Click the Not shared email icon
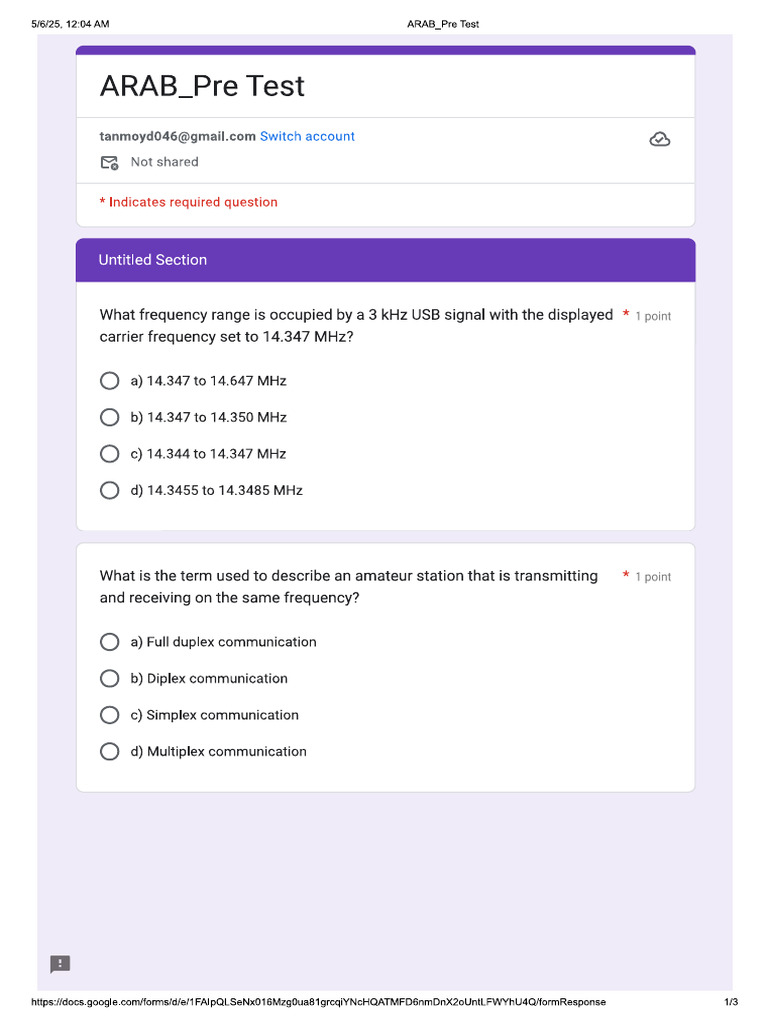 pos(109,163)
